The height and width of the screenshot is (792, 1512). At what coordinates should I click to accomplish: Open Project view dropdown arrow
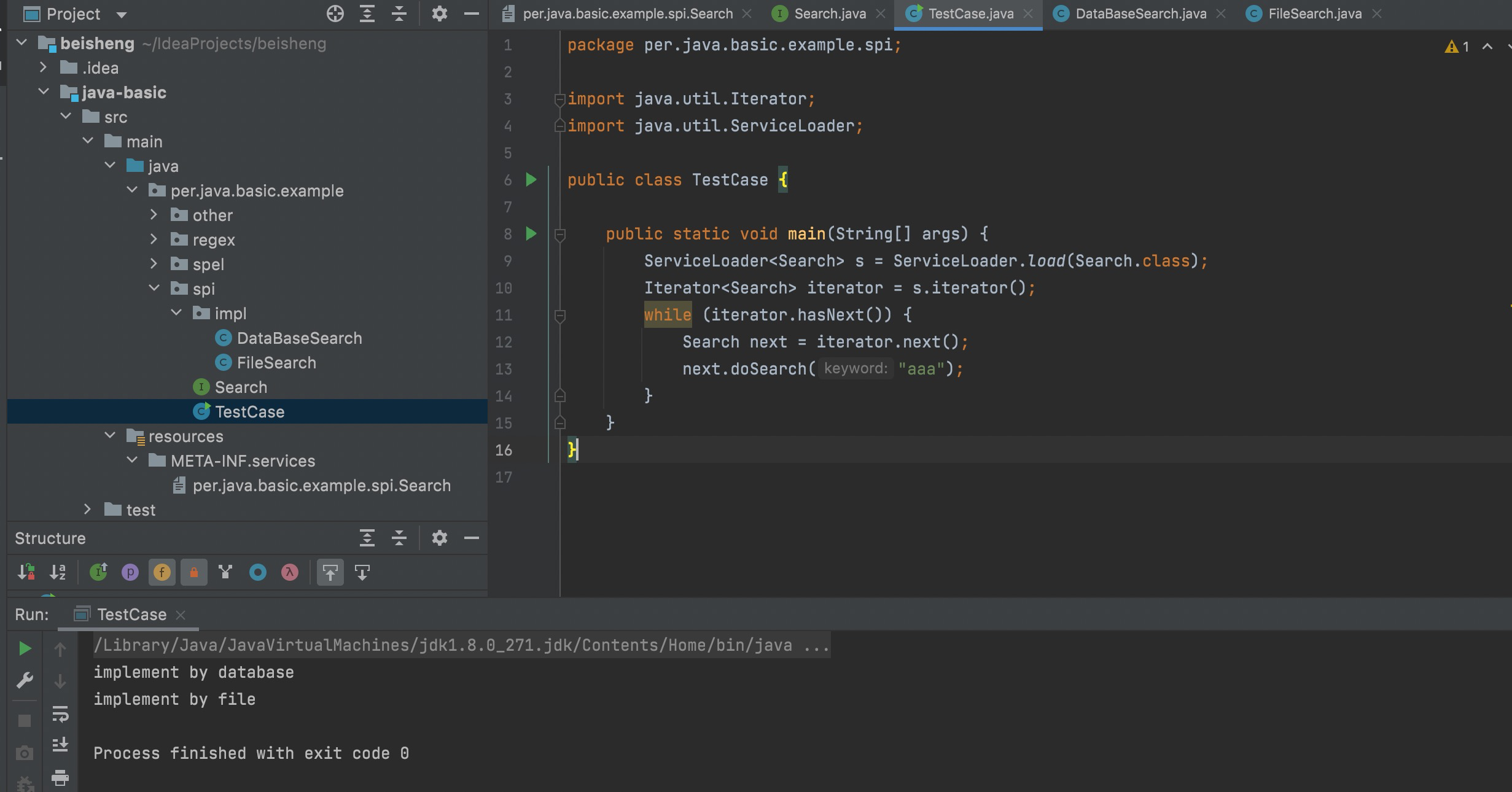tap(122, 14)
